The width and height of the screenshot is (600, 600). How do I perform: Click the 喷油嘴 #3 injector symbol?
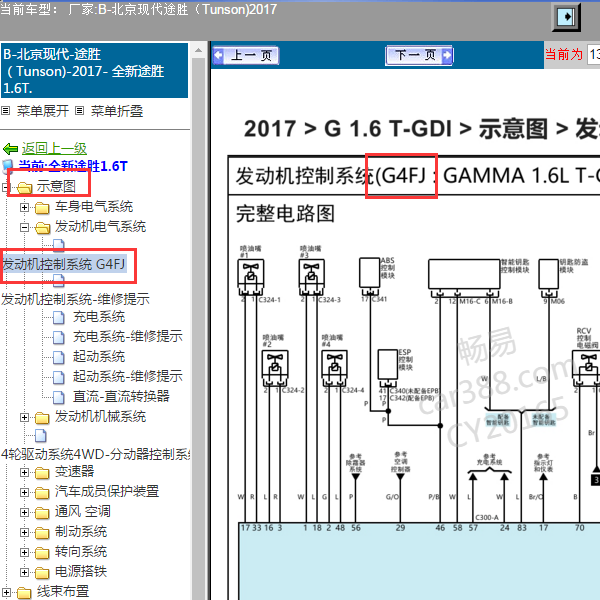pos(311,276)
